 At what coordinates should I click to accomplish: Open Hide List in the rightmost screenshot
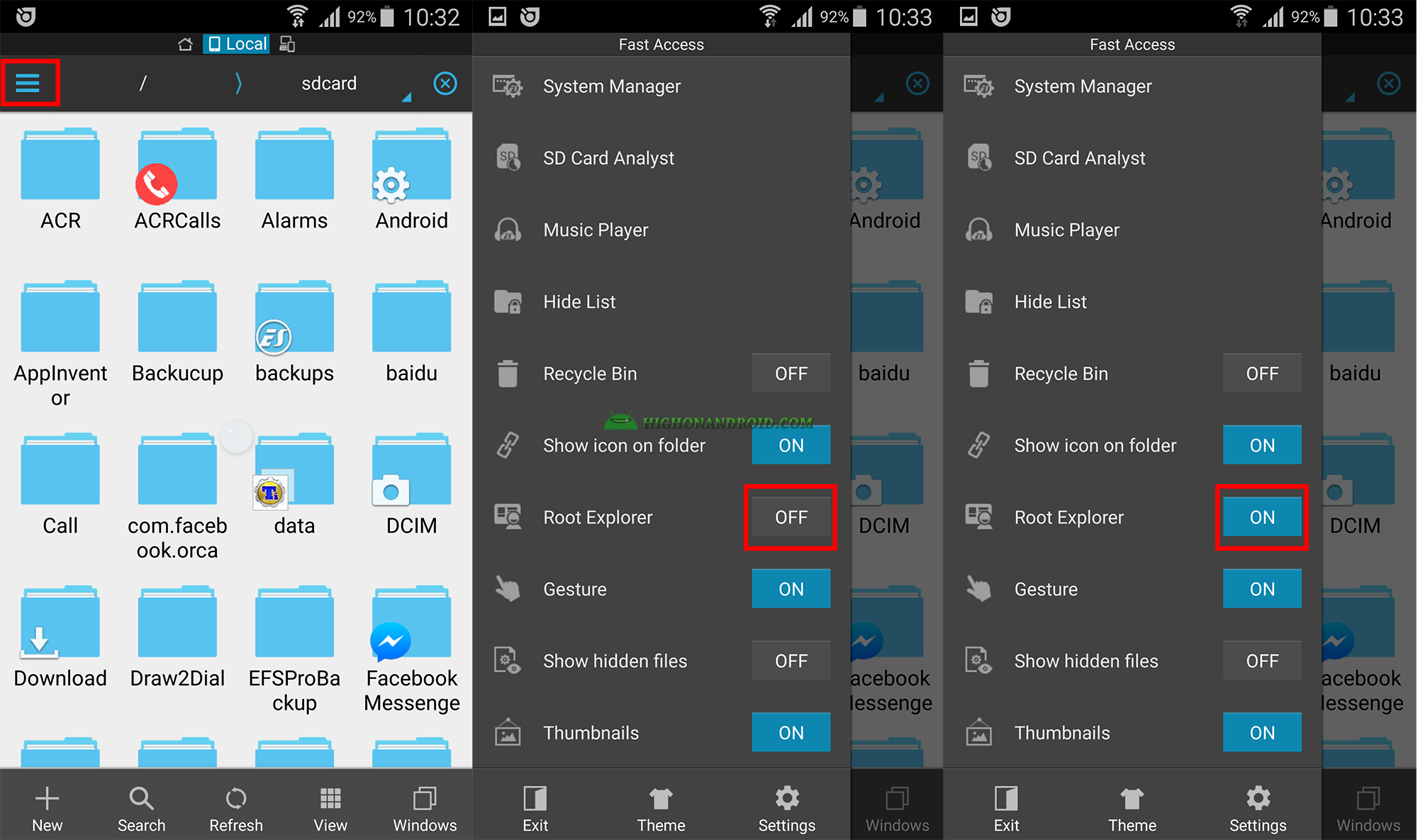1132,302
